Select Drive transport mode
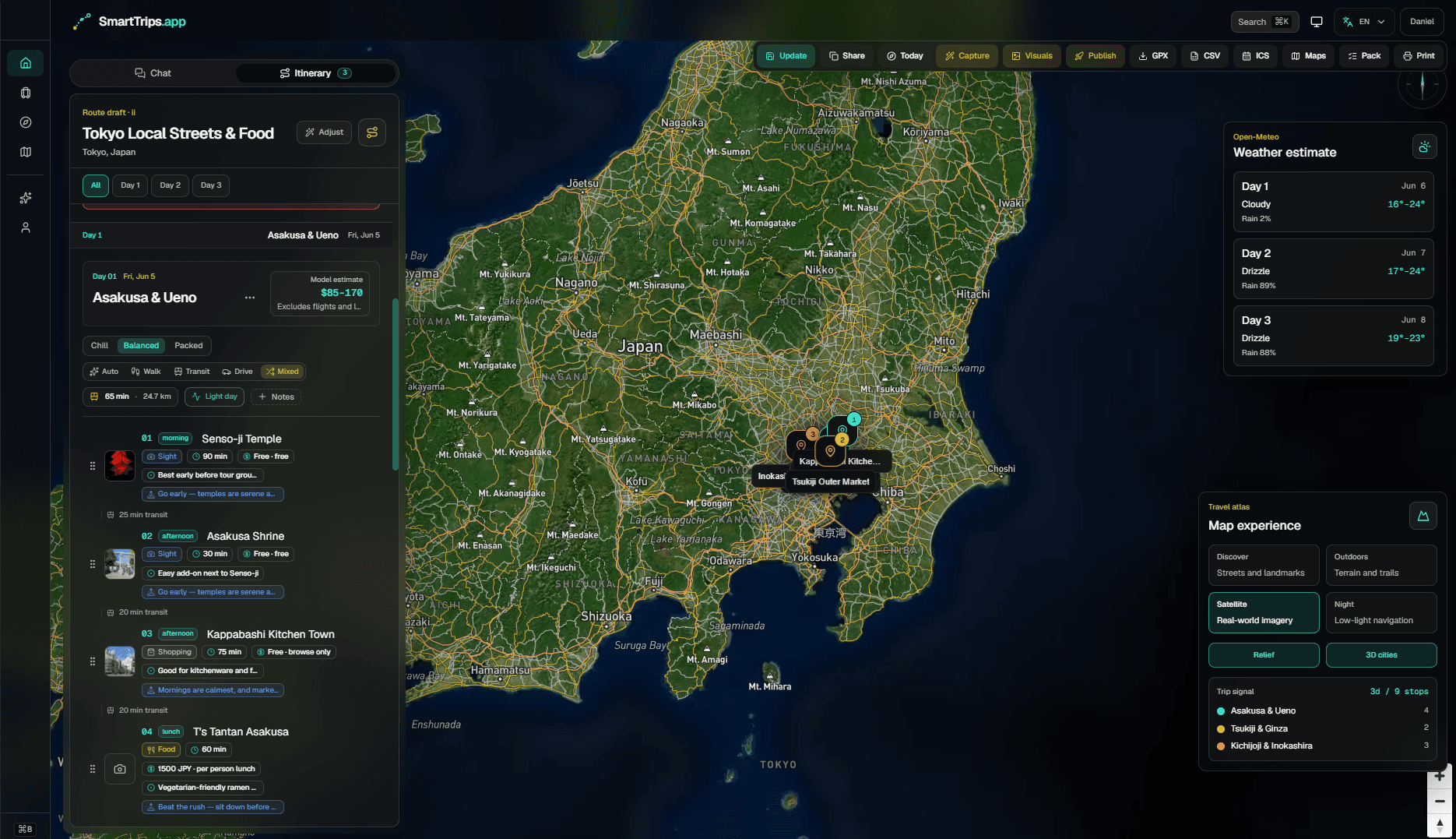The image size is (1456, 839). 237,372
